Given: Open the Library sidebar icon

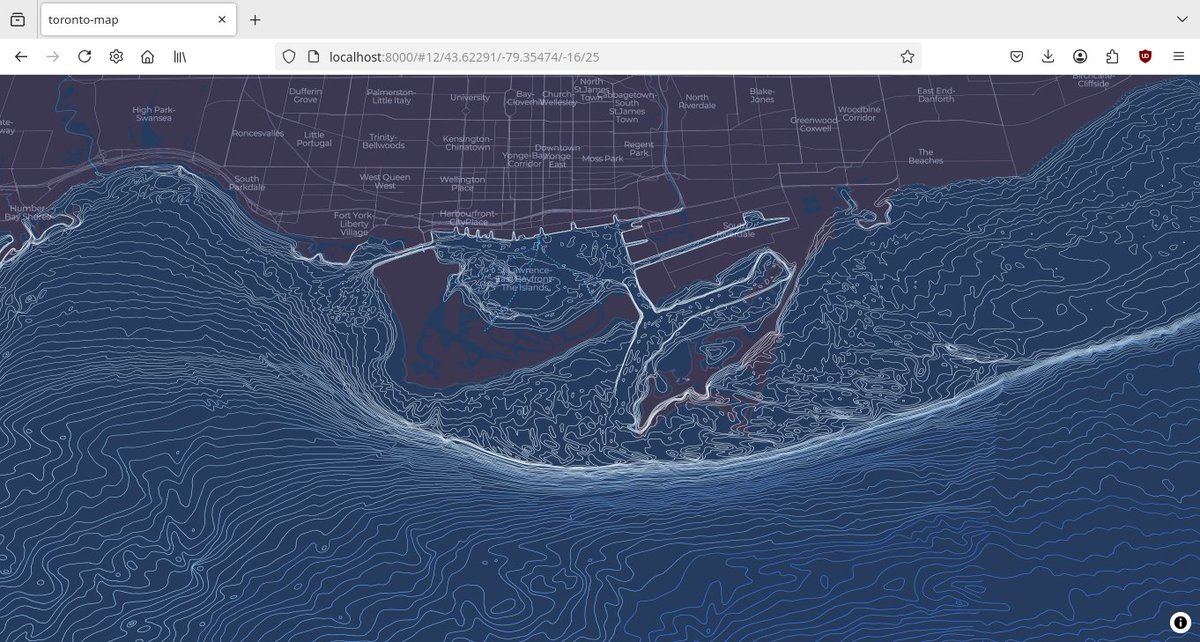Looking at the screenshot, I should 179,56.
